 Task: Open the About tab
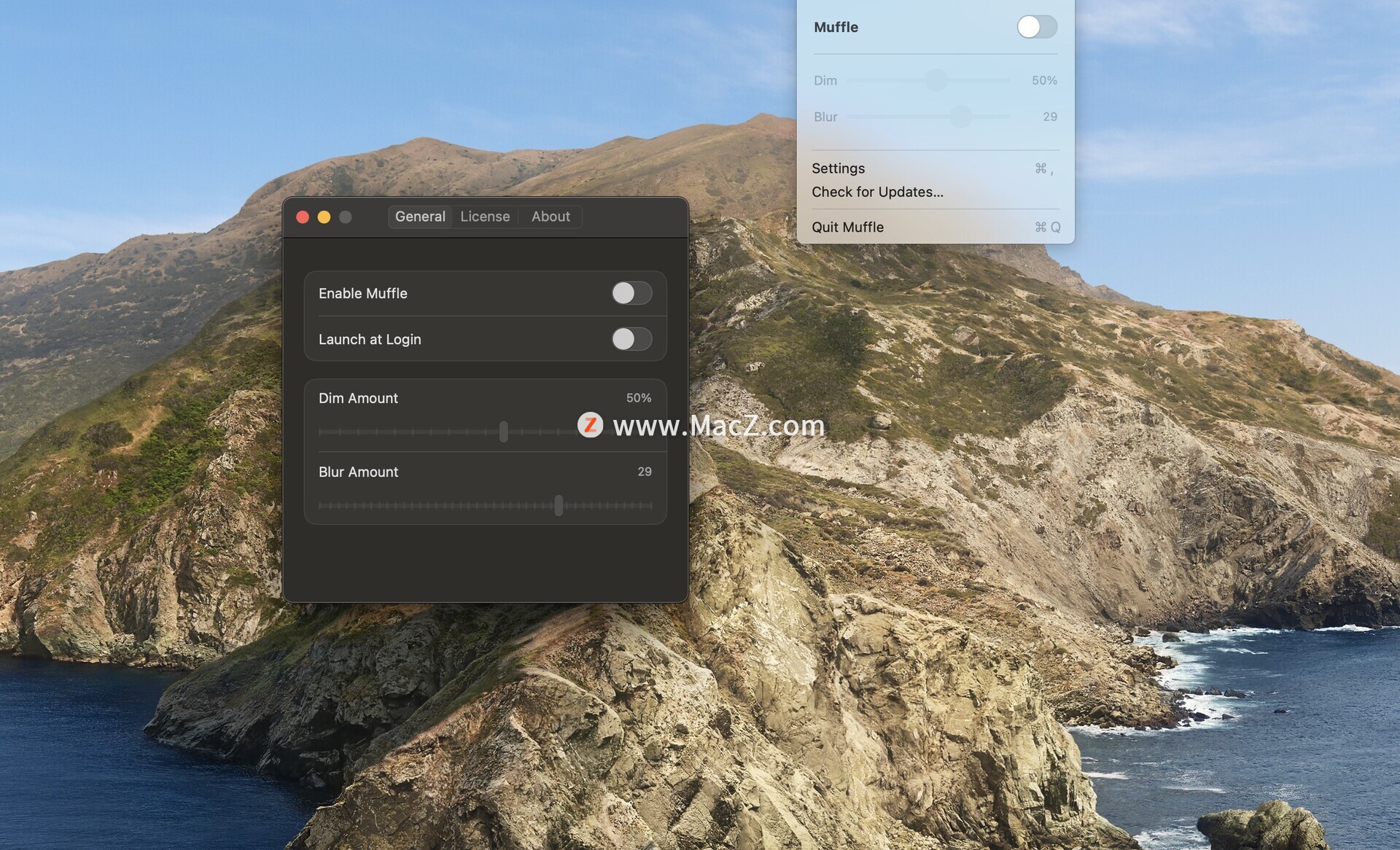551,217
